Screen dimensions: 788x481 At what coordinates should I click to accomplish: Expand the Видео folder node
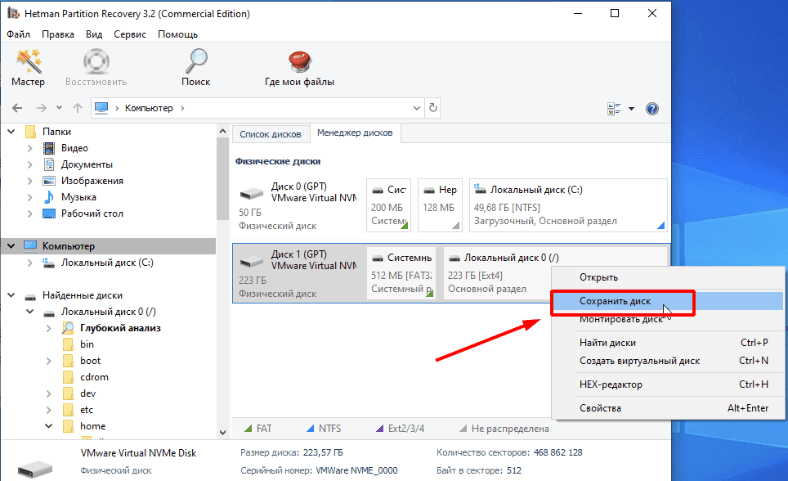click(30, 148)
